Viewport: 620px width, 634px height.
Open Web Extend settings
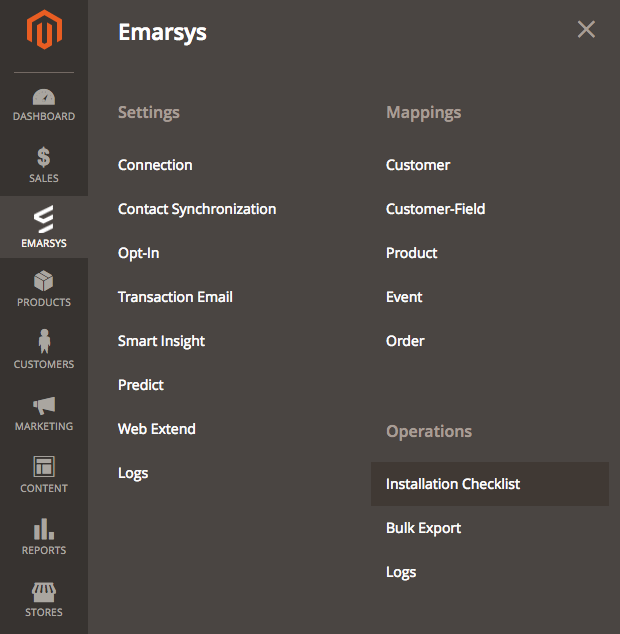pyautogui.click(x=157, y=429)
